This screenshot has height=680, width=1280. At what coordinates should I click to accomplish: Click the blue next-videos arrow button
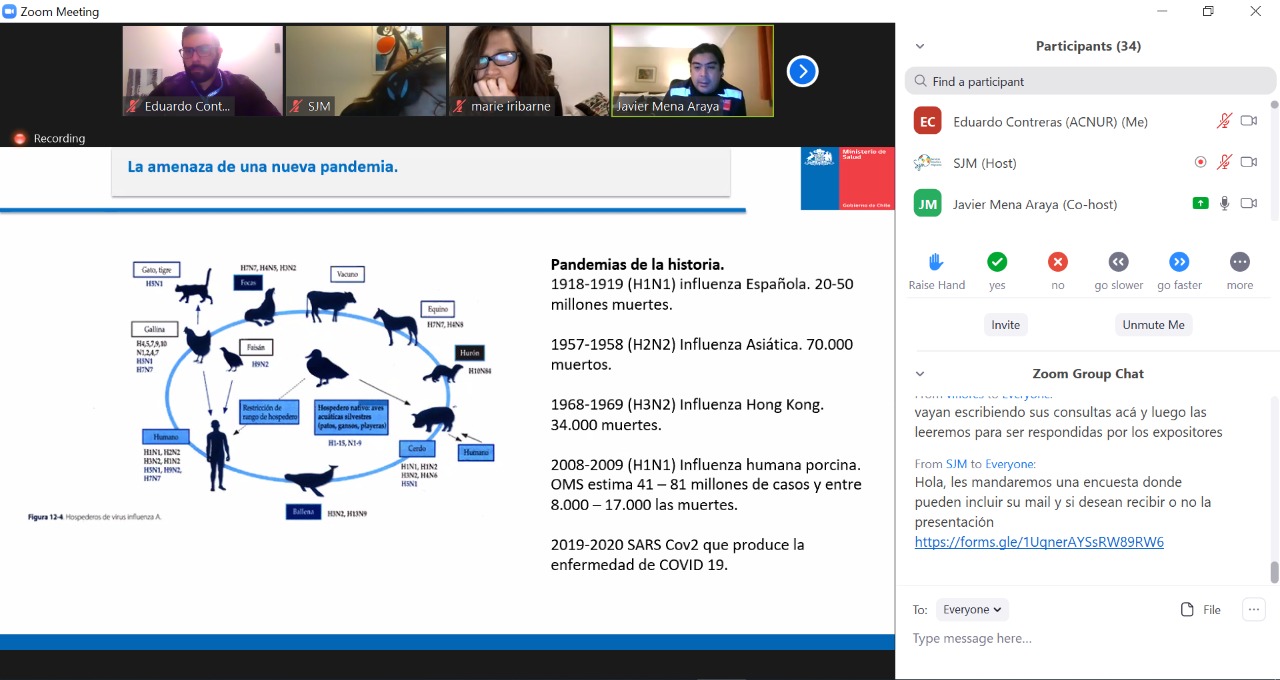(802, 71)
